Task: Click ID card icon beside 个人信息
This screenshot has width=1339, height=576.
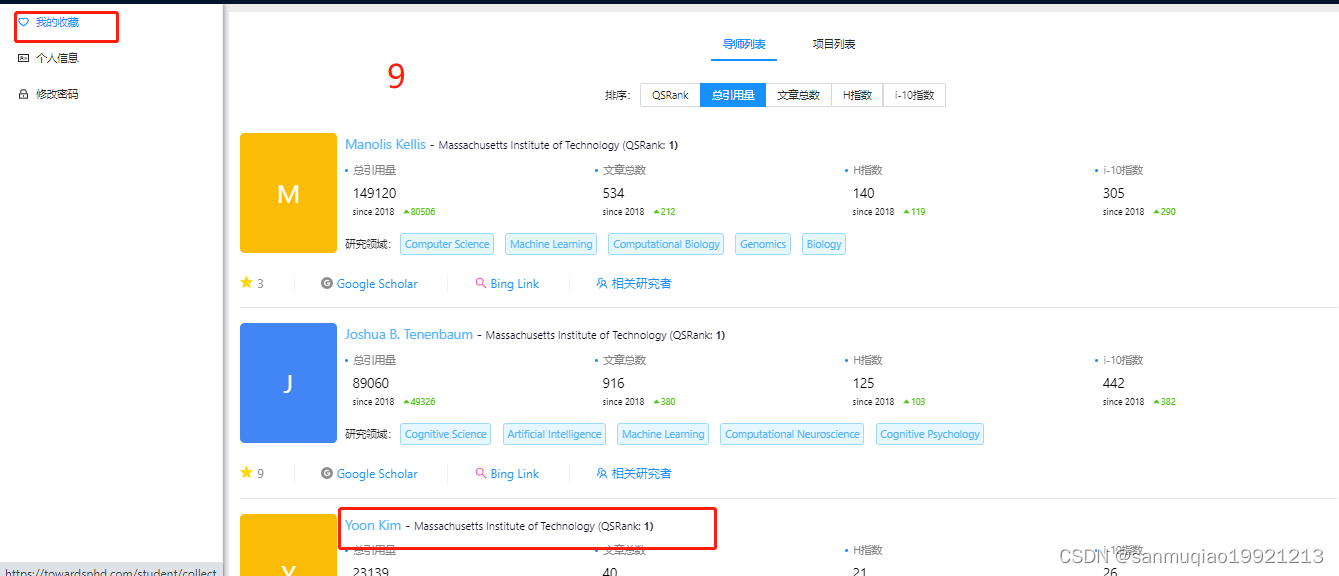Action: click(x=24, y=58)
